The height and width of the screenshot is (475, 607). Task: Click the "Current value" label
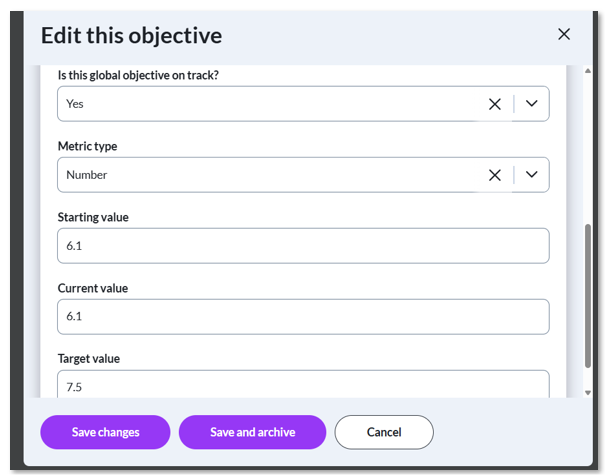pyautogui.click(x=92, y=288)
